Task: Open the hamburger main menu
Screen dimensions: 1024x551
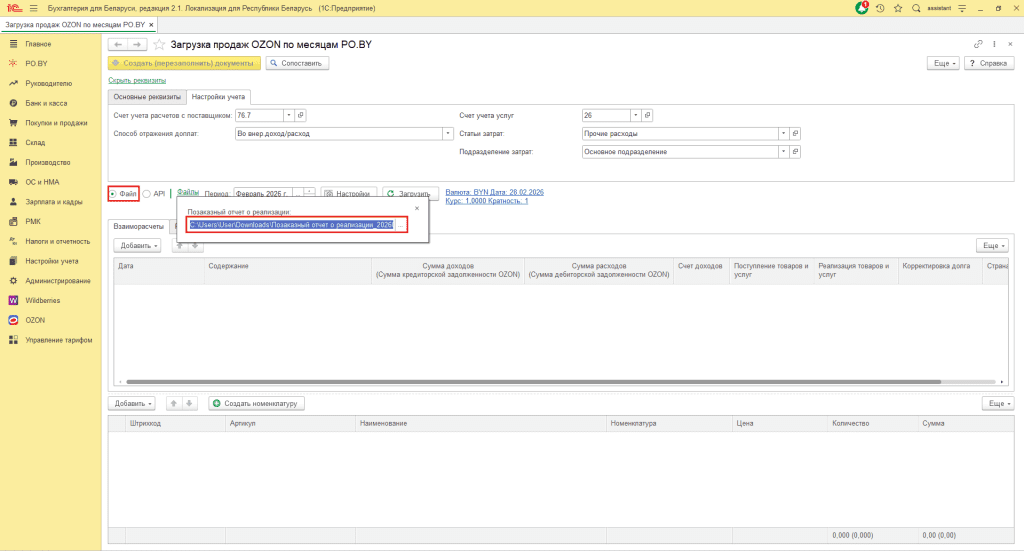Action: (x=33, y=8)
